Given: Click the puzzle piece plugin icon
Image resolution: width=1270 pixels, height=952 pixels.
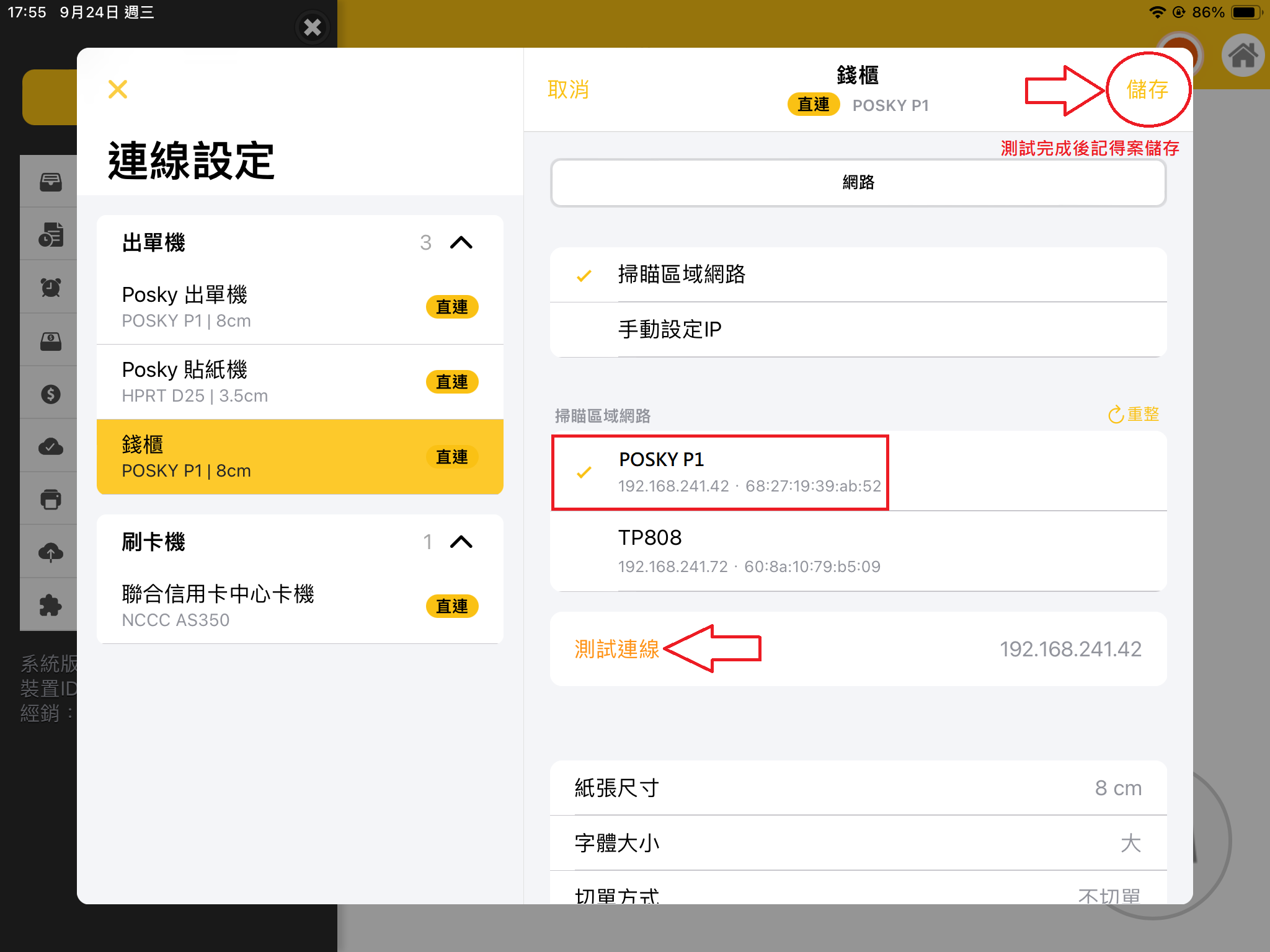Looking at the screenshot, I should click(50, 606).
